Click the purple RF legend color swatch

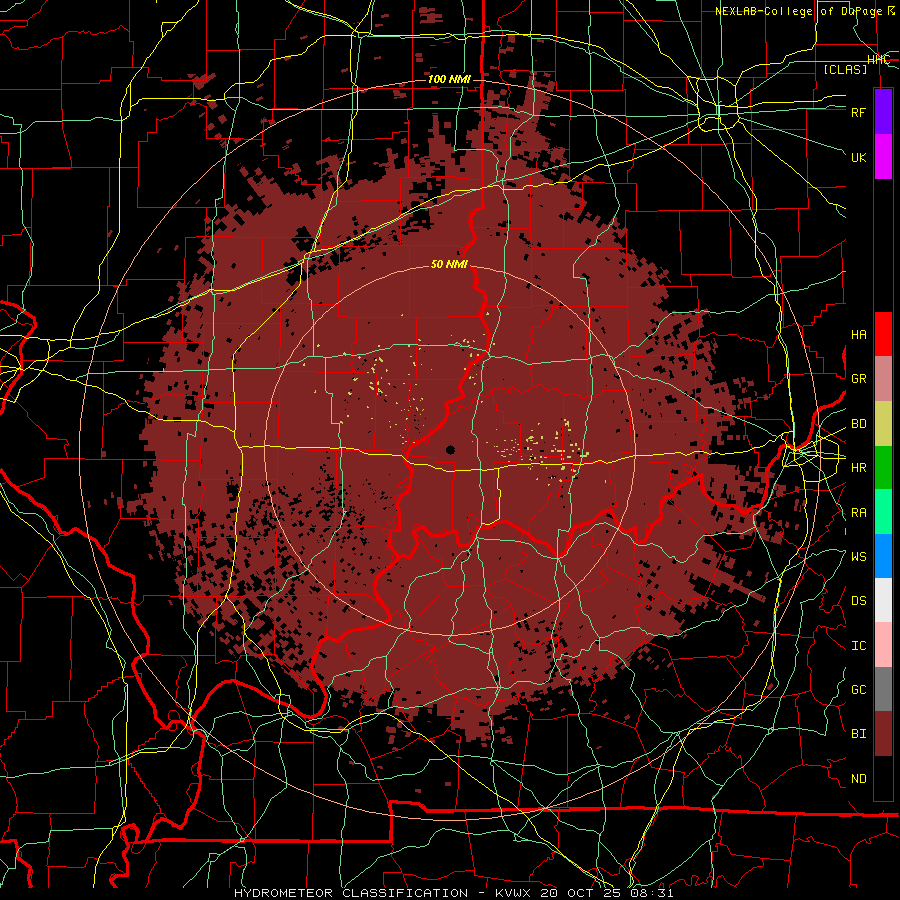tap(883, 111)
